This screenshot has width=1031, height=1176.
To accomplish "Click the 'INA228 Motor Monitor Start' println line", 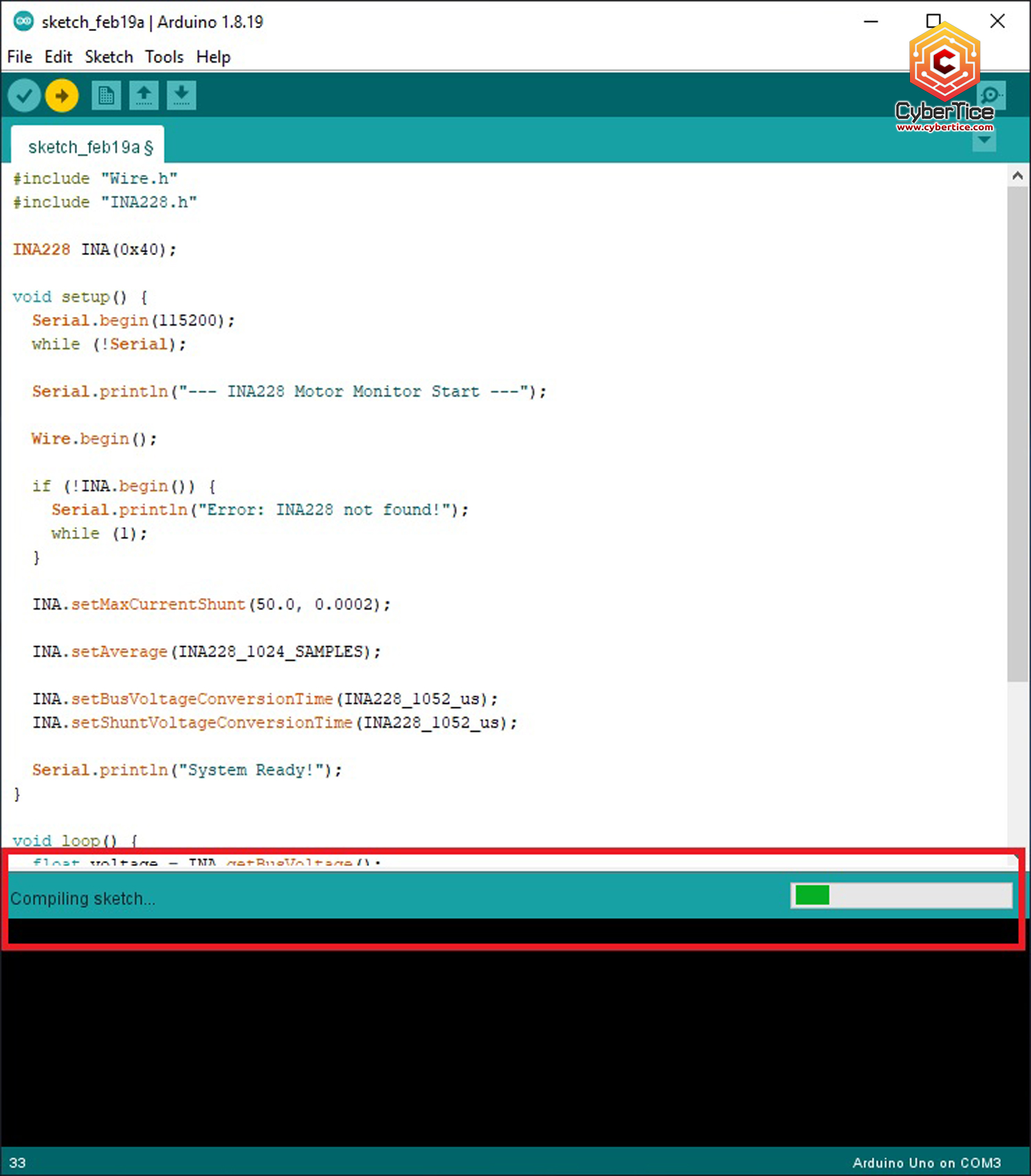I will click(x=289, y=391).
